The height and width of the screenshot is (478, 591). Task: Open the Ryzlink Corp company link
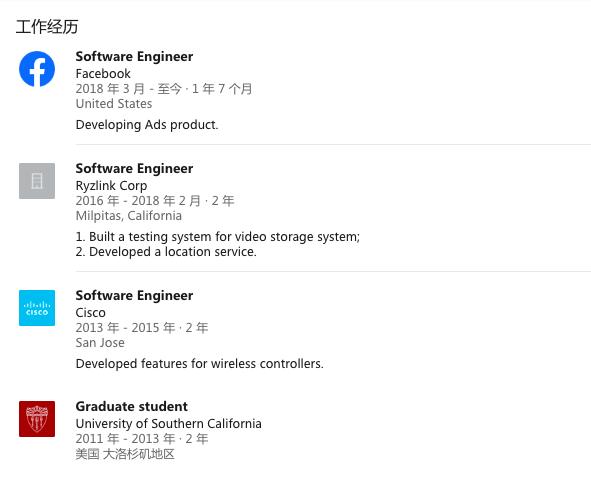111,186
